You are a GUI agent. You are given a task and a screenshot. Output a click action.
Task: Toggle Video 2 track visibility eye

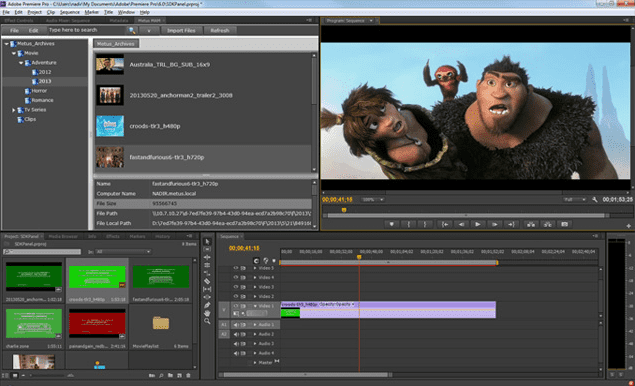point(236,296)
